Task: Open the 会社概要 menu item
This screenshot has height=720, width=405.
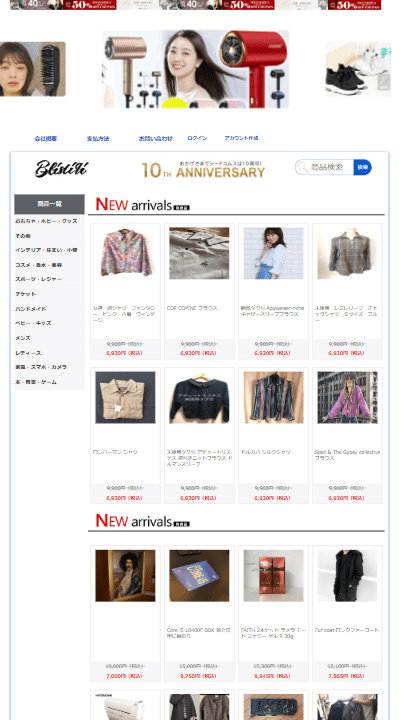Action: [x=45, y=139]
